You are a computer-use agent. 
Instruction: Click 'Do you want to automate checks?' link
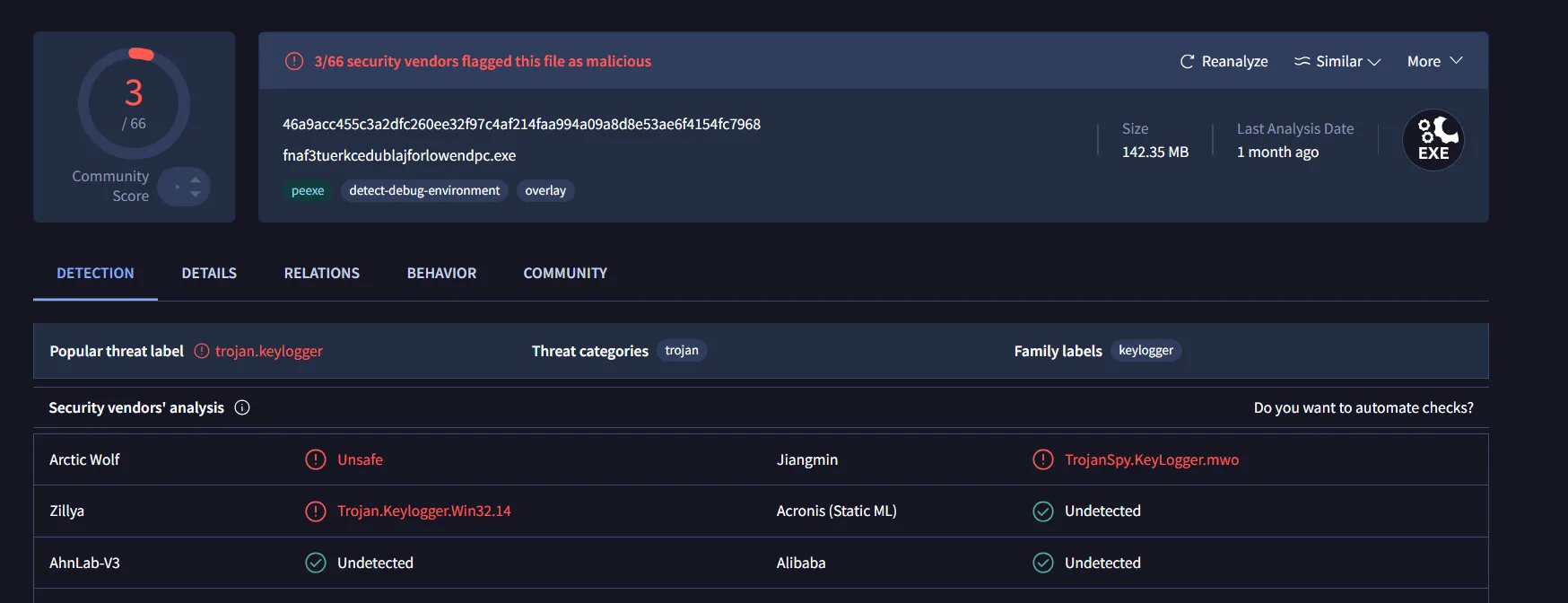click(x=1363, y=407)
